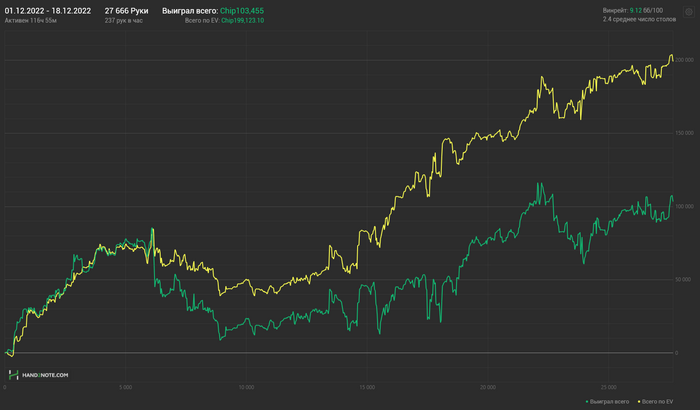700x410 pixels.
Task: Open the graph settings gear icon
Action: pos(689,12)
